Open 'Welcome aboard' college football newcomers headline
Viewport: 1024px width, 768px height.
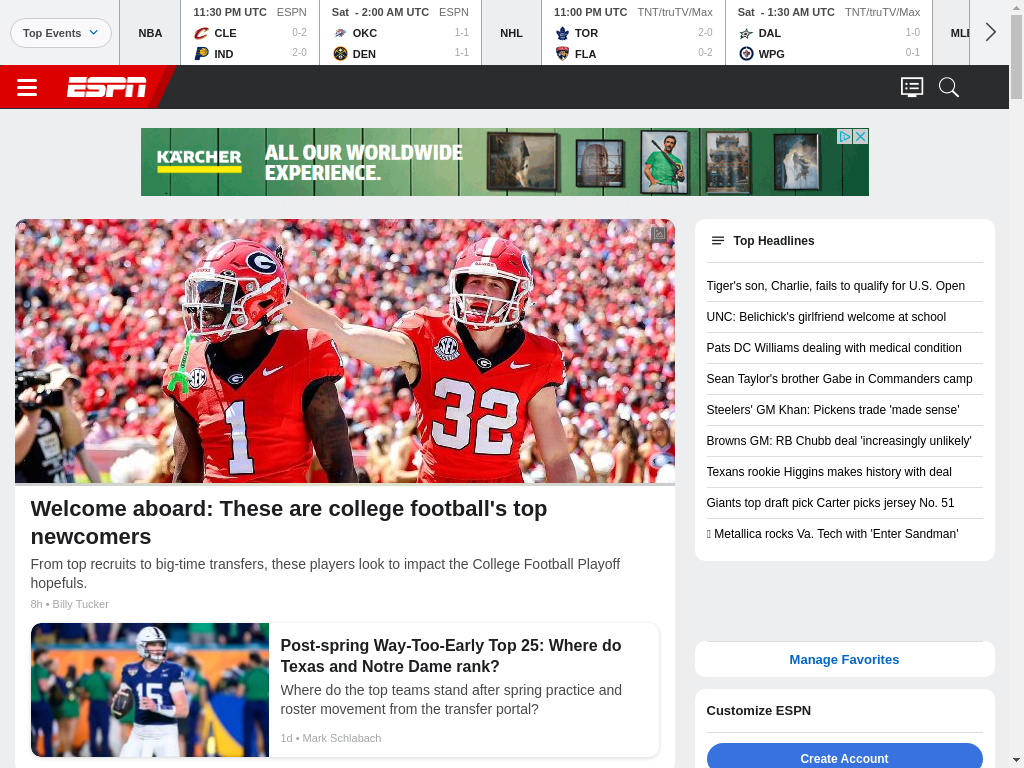click(x=289, y=522)
